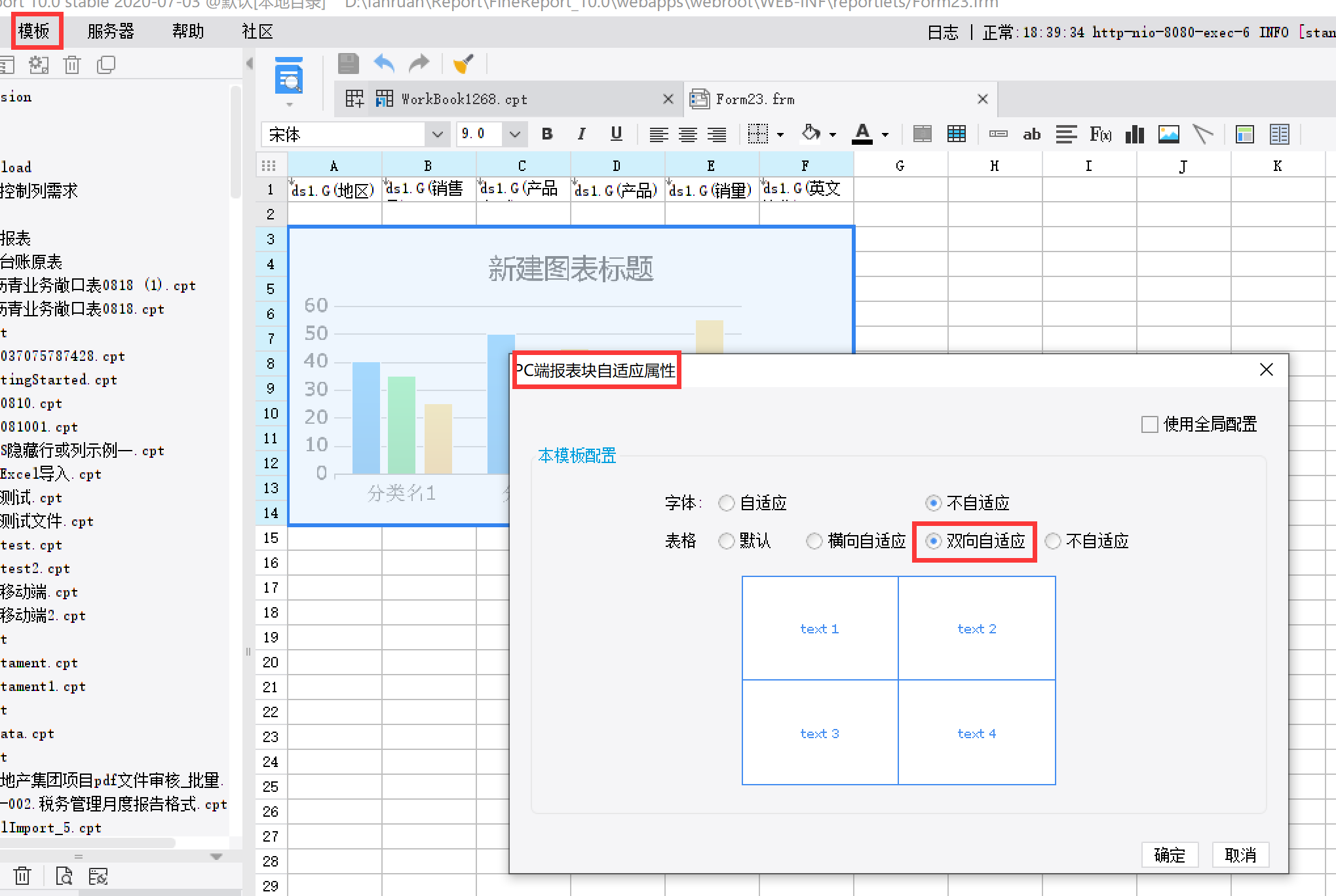Select 横向自适应 radio button

(814, 541)
